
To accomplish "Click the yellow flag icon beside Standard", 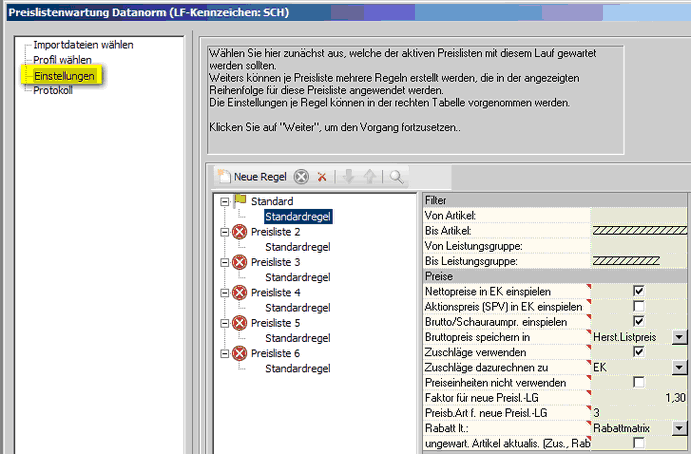I will tap(240, 201).
